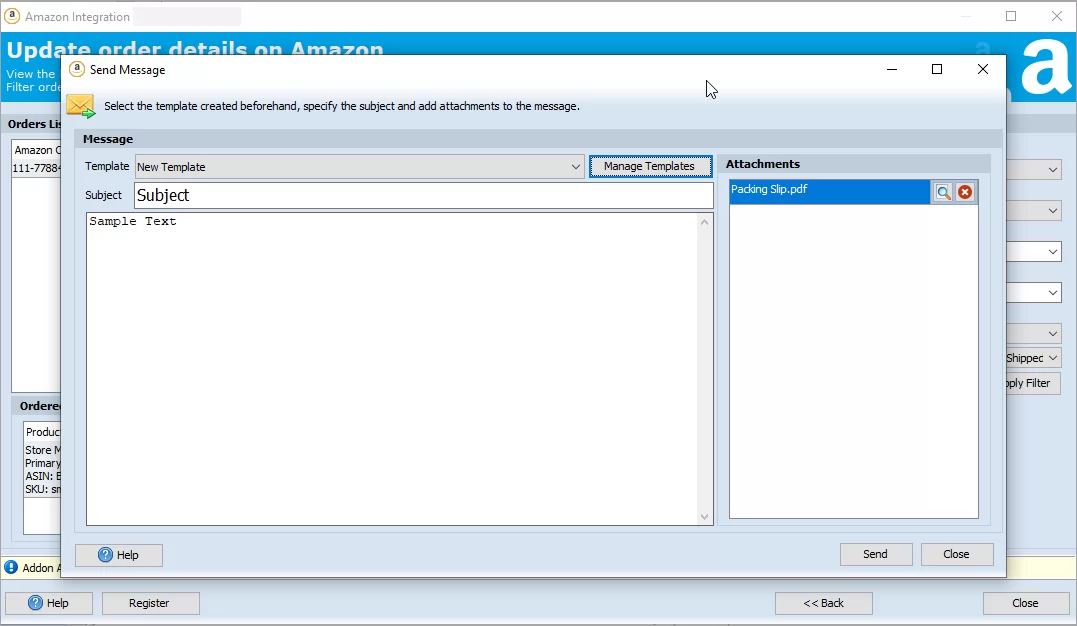Open Help from the Send Message dialog
This screenshot has width=1077, height=626.
coord(118,554)
